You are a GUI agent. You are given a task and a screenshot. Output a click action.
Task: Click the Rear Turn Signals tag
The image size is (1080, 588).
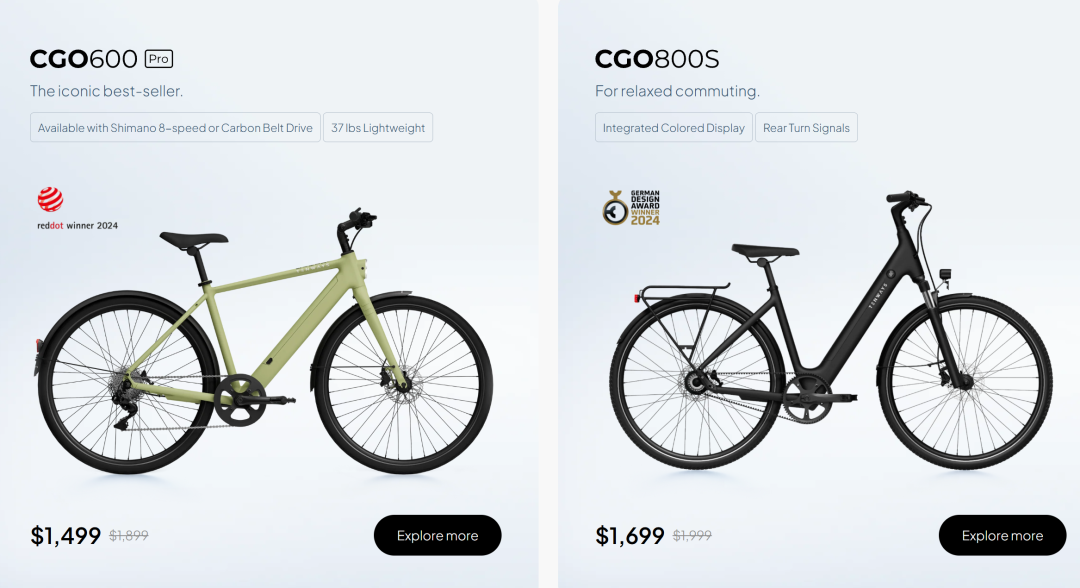point(806,128)
